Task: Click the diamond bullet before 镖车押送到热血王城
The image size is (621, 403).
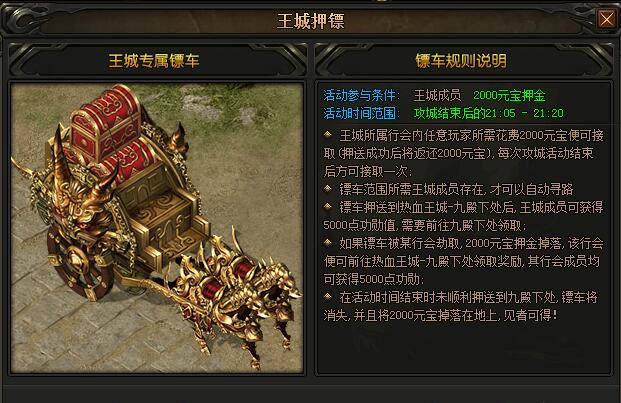Action: [x=328, y=206]
